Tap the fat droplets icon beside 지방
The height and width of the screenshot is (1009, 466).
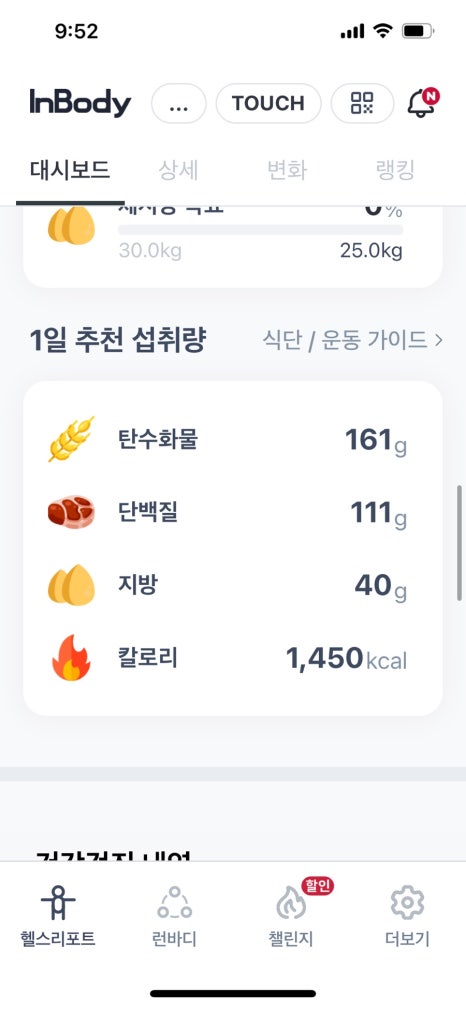point(71,585)
